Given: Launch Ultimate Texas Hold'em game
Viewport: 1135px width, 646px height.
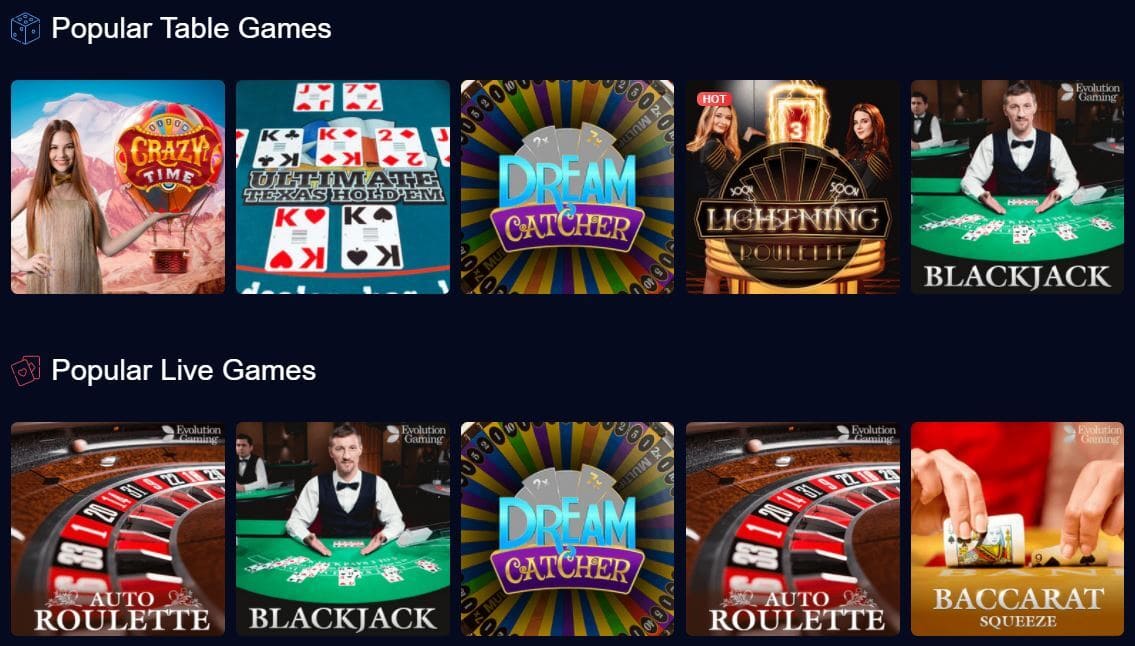Looking at the screenshot, I should 343,187.
